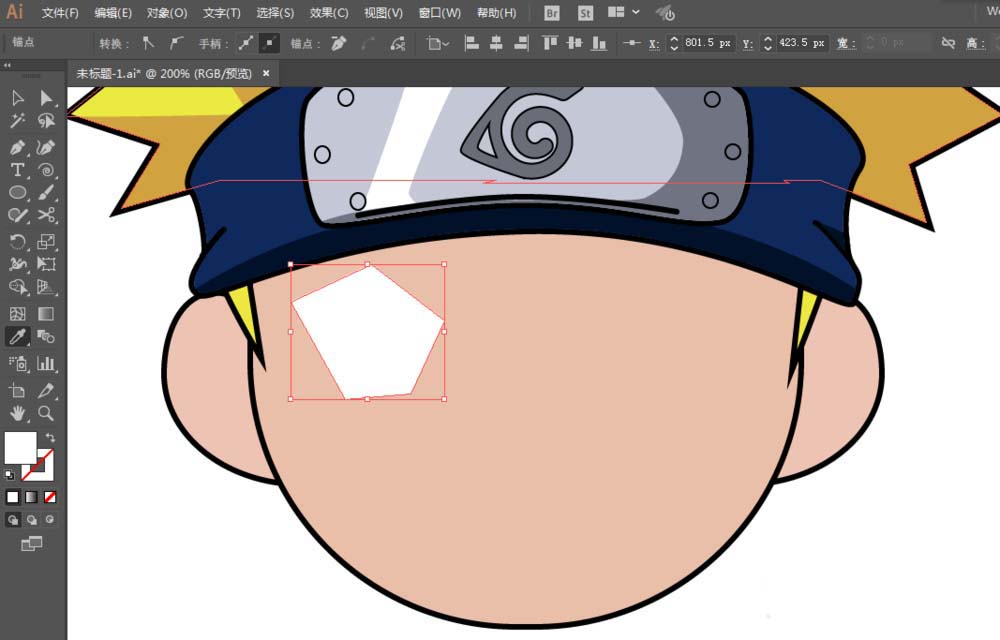1000x640 pixels.
Task: Open the 帮助(H) menu
Action: pos(496,13)
